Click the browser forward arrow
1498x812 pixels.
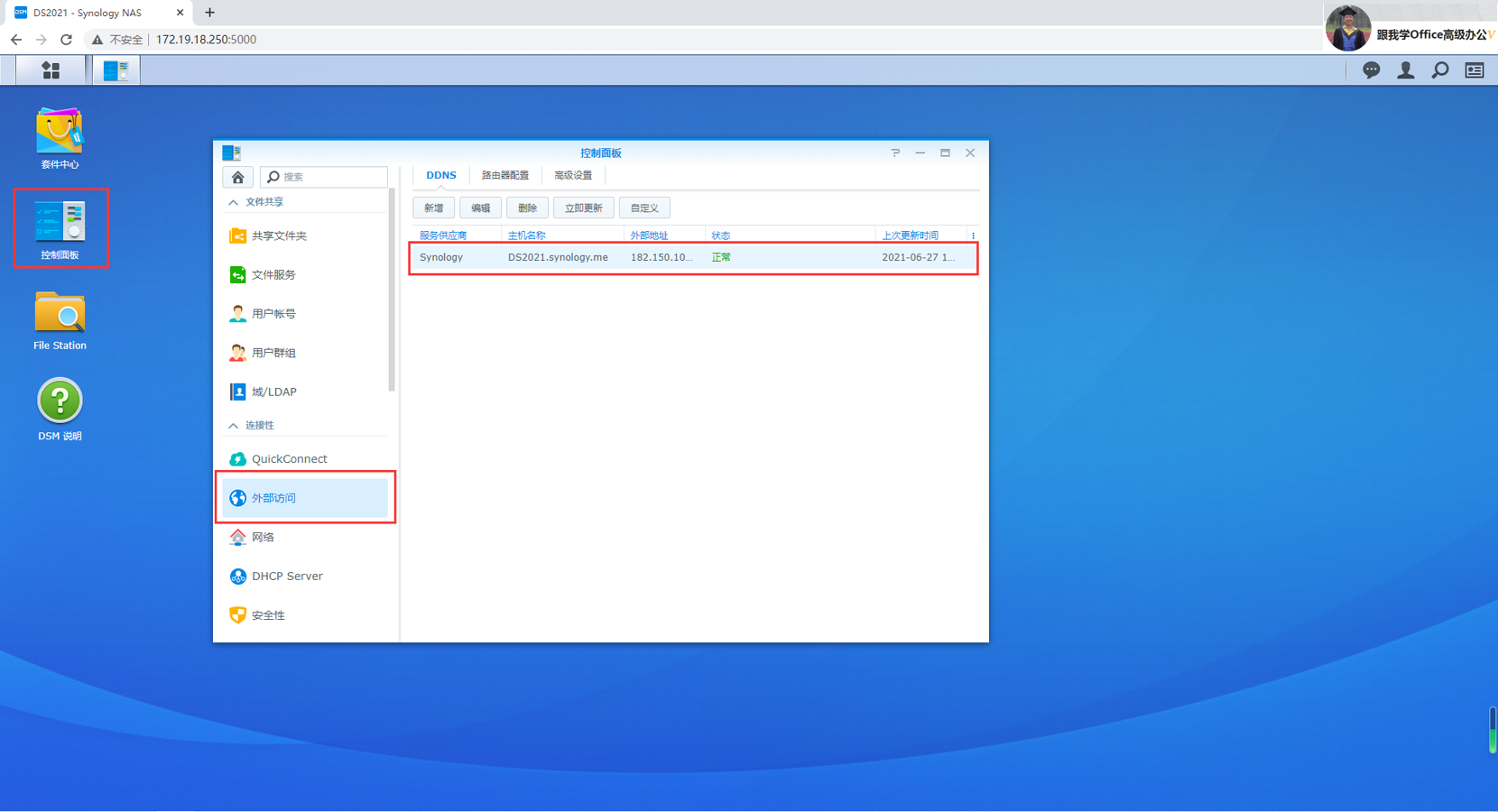(x=41, y=40)
